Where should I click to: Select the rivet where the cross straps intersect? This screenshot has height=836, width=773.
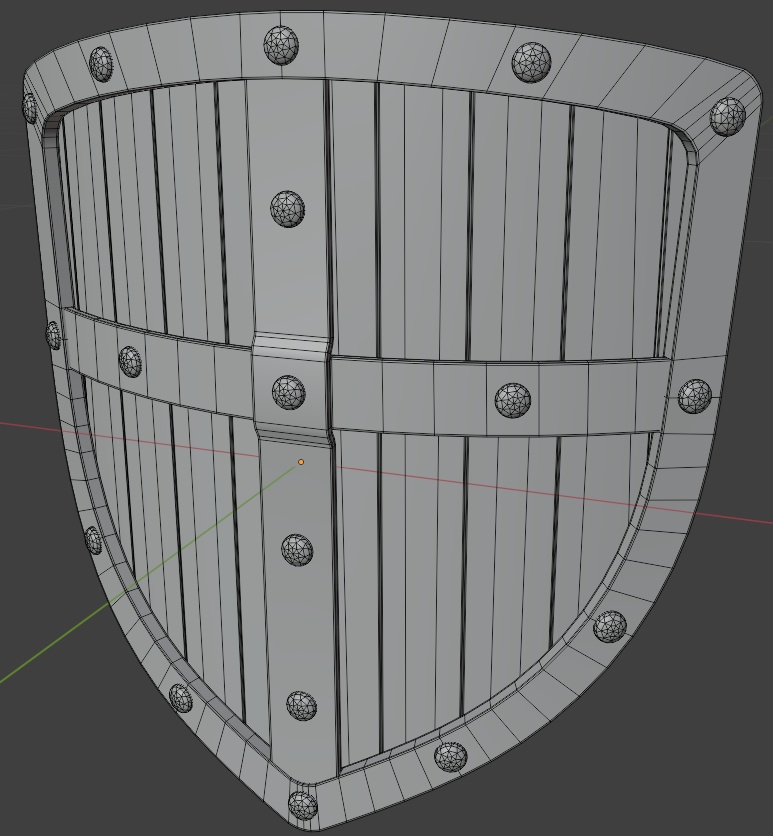pos(288,392)
